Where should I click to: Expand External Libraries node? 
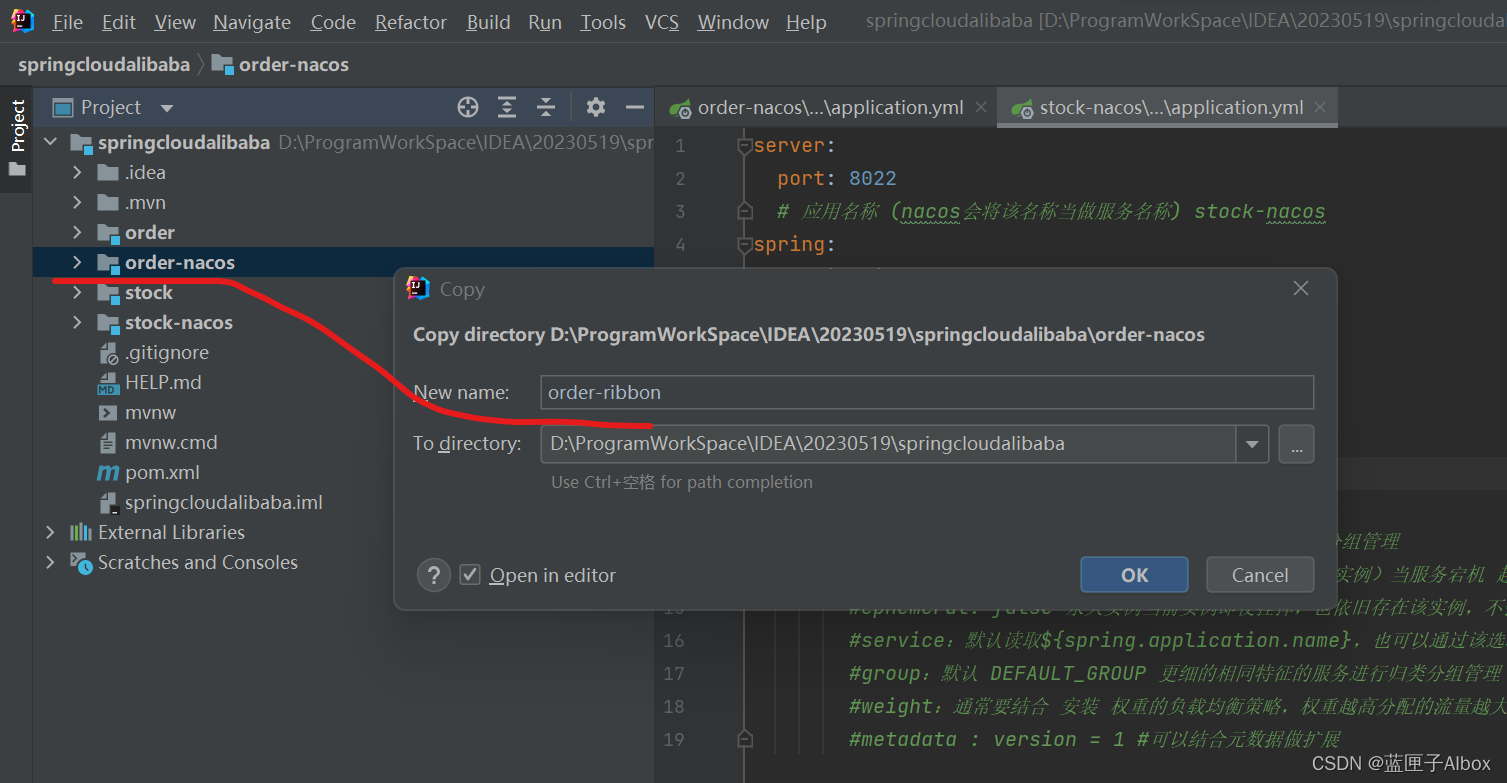(x=51, y=532)
